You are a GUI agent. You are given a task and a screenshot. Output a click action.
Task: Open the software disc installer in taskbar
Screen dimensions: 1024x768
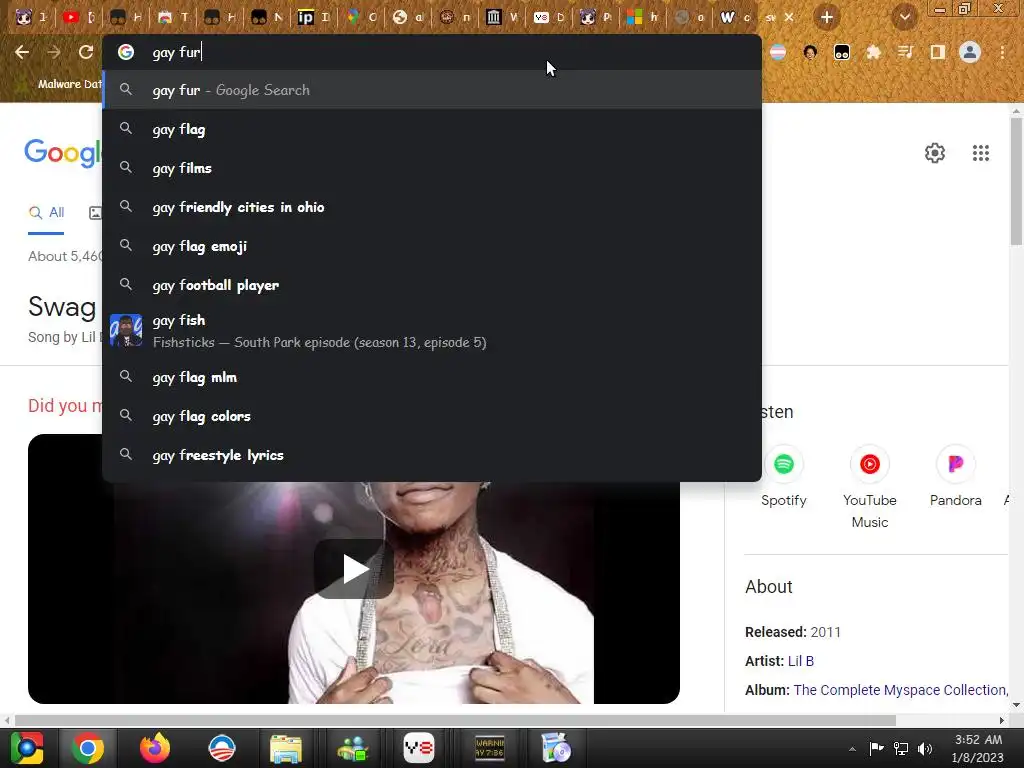[556, 748]
